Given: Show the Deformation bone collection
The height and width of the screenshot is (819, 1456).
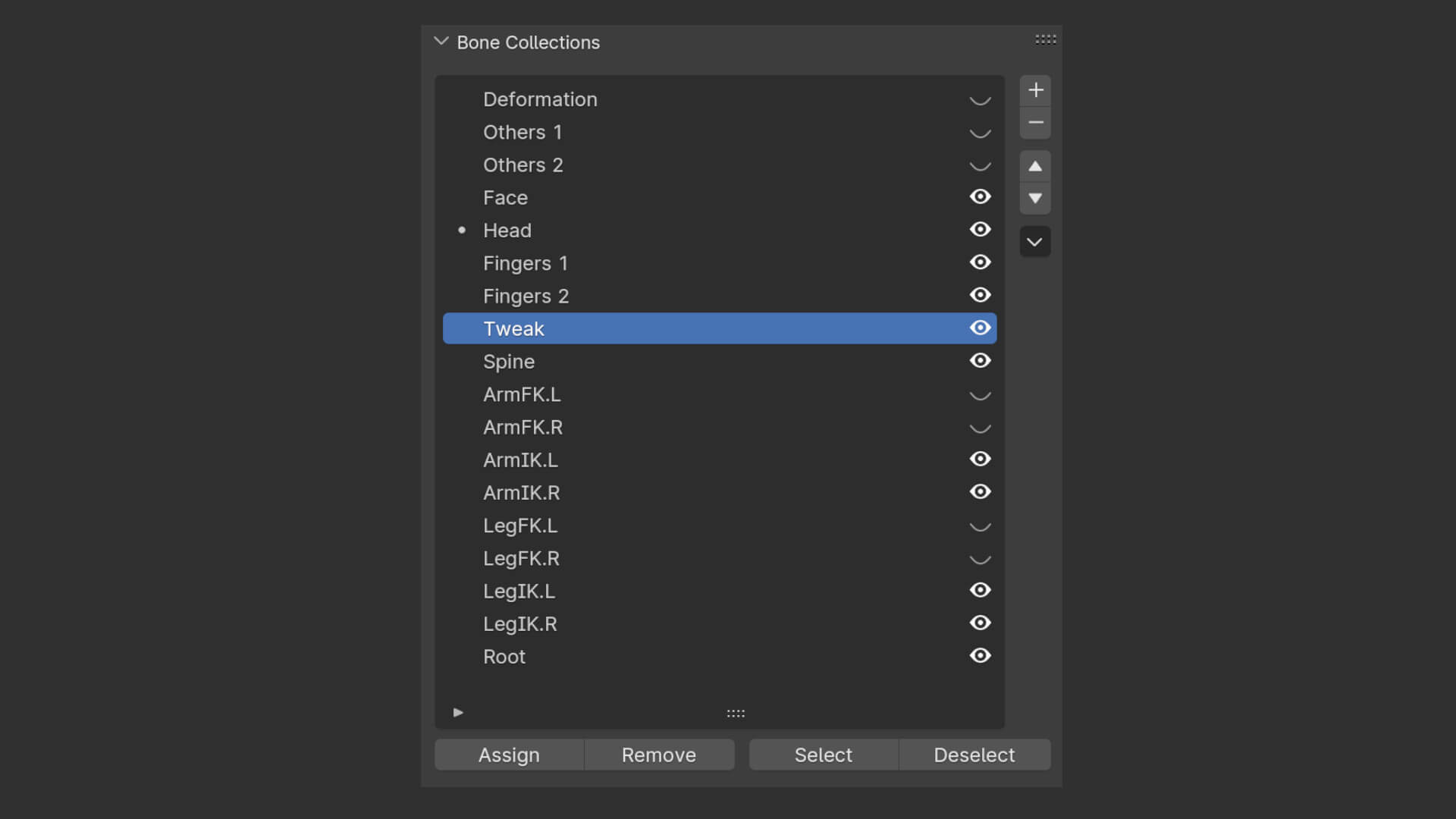Looking at the screenshot, I should click(x=980, y=100).
